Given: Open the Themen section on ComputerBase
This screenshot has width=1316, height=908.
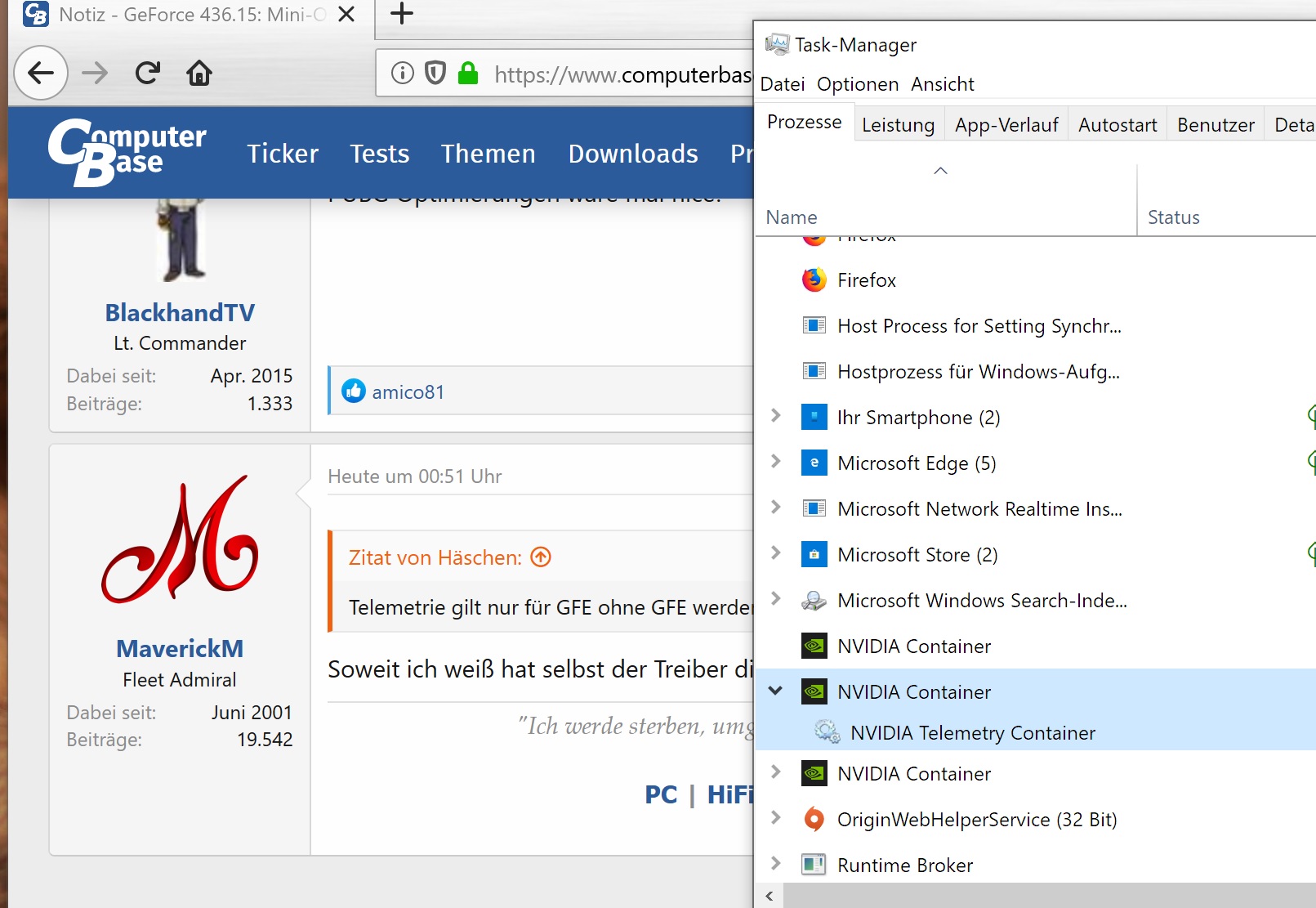Looking at the screenshot, I should pos(488,154).
